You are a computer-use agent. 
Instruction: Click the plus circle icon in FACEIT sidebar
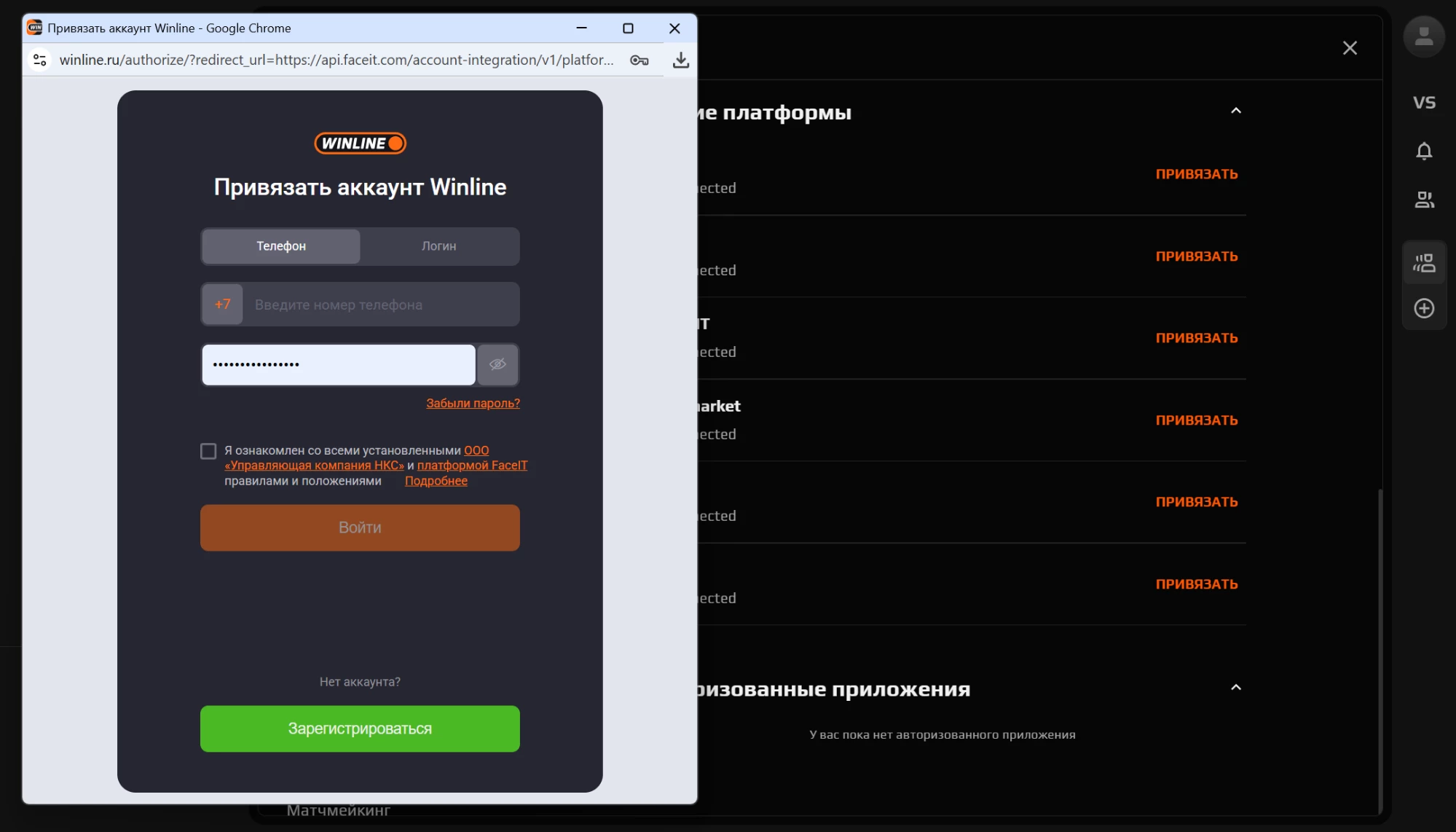coord(1424,308)
